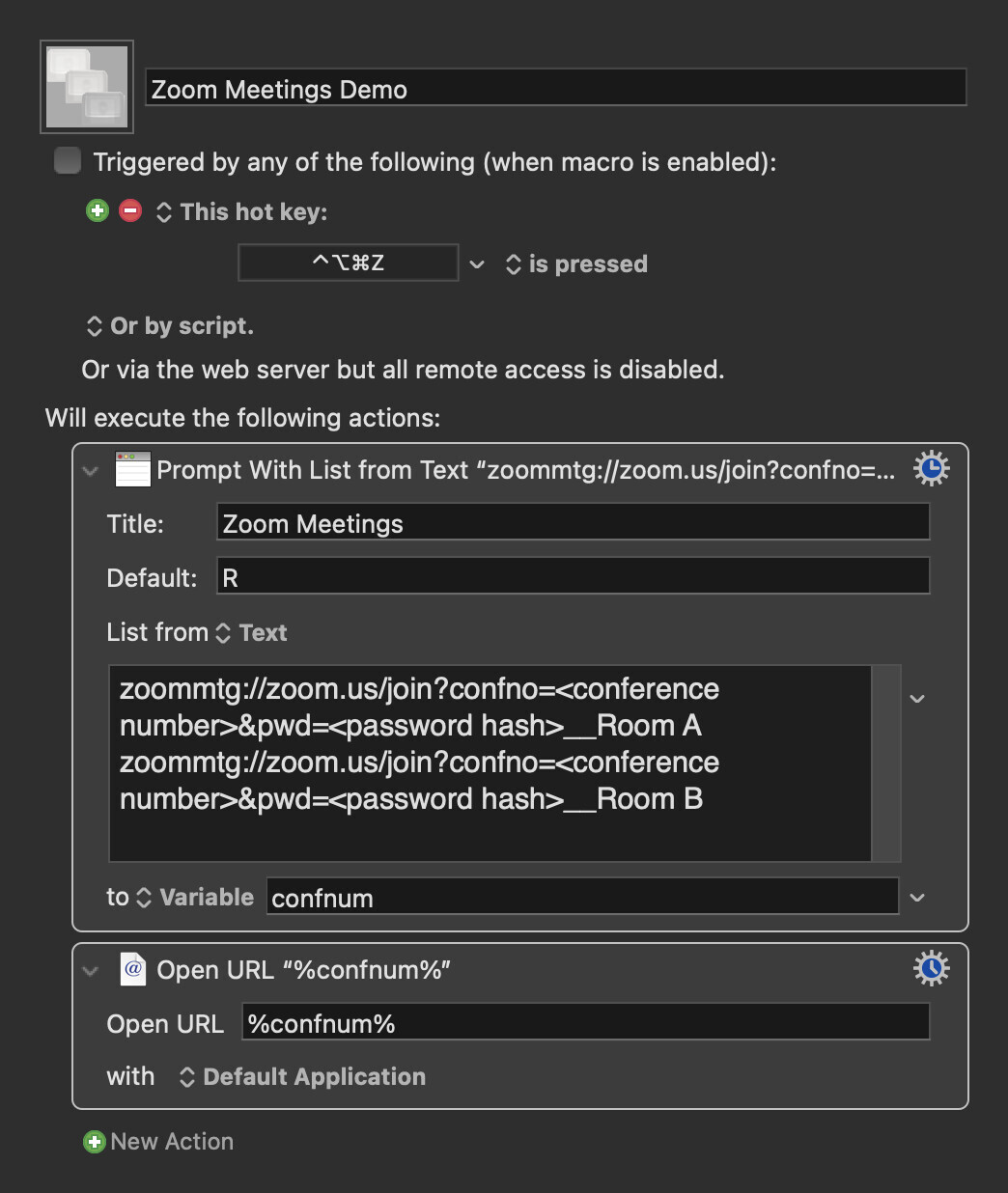This screenshot has height=1193, width=1008.
Task: Open the hot key field dropdown chevron
Action: pos(477,263)
